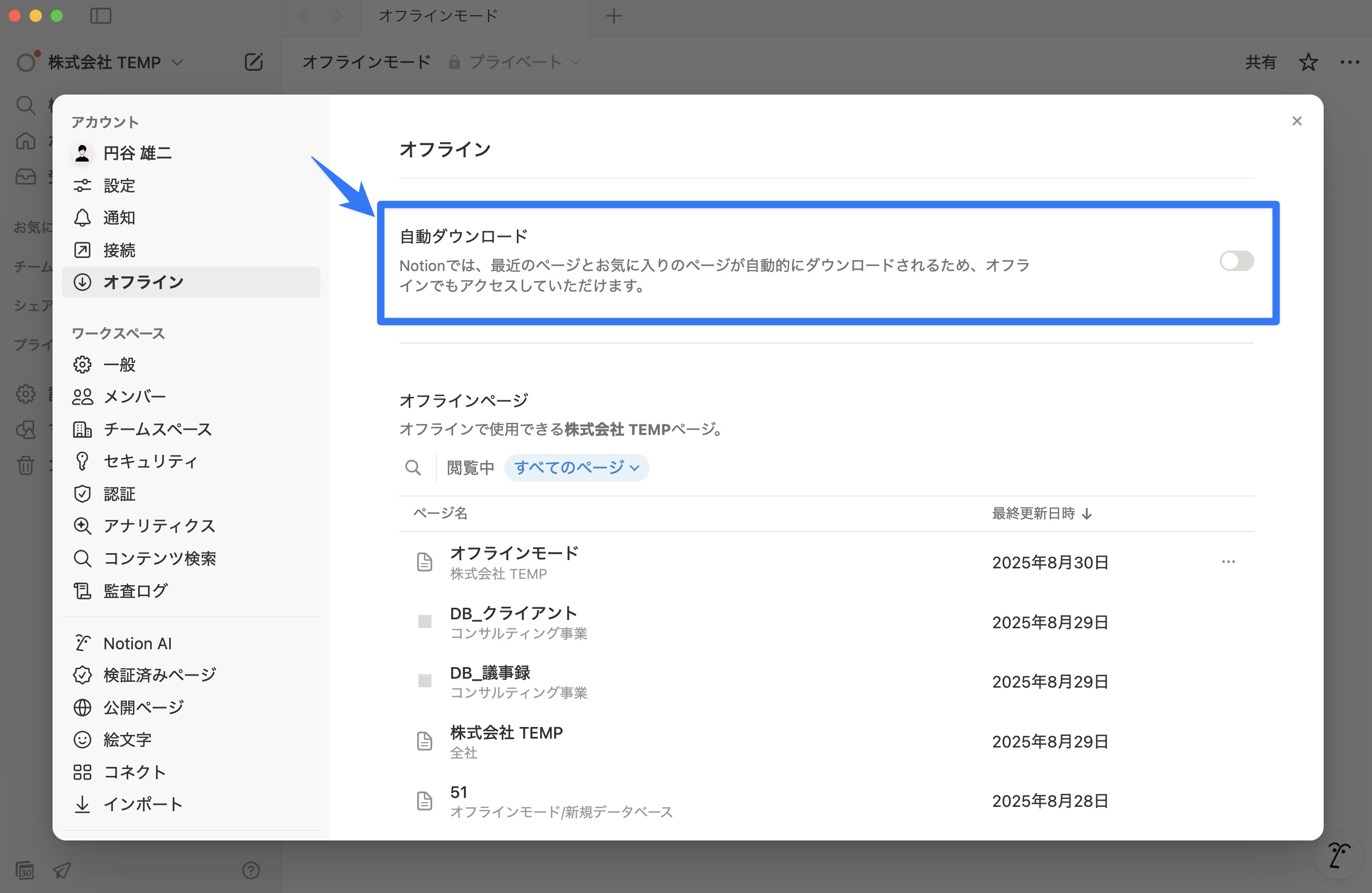Viewport: 1372px width, 893px height.
Task: Click the database icon of DB_議事録
Action: click(424, 681)
